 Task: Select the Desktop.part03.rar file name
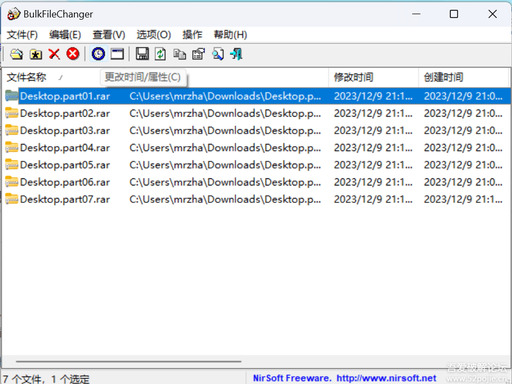(65, 131)
